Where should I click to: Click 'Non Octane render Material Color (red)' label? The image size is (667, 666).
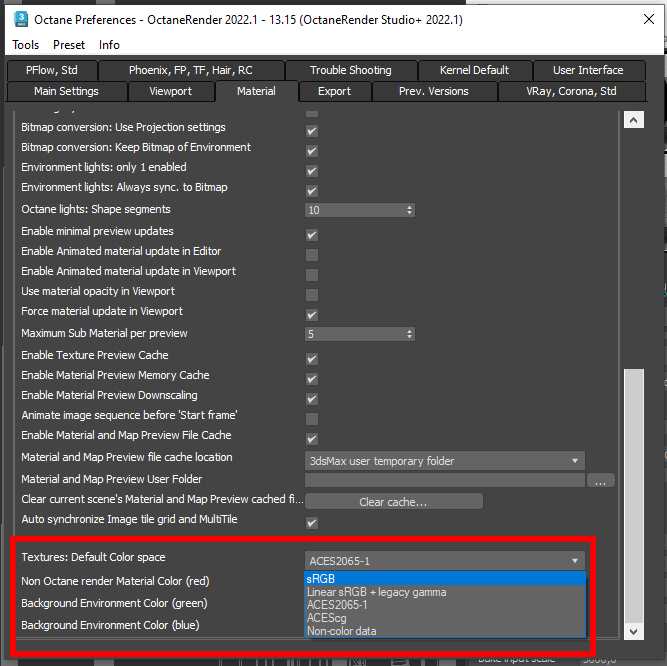point(115,581)
